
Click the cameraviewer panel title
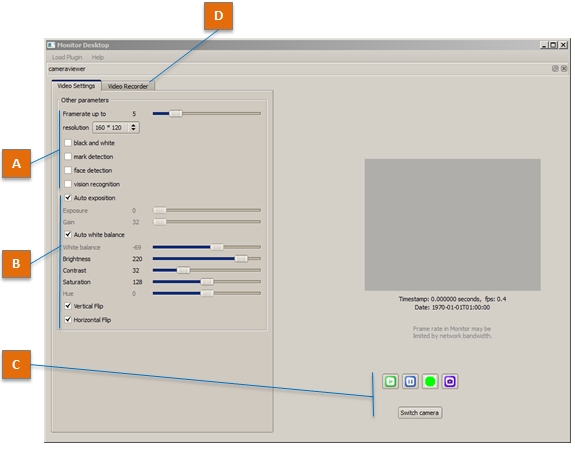click(x=67, y=69)
